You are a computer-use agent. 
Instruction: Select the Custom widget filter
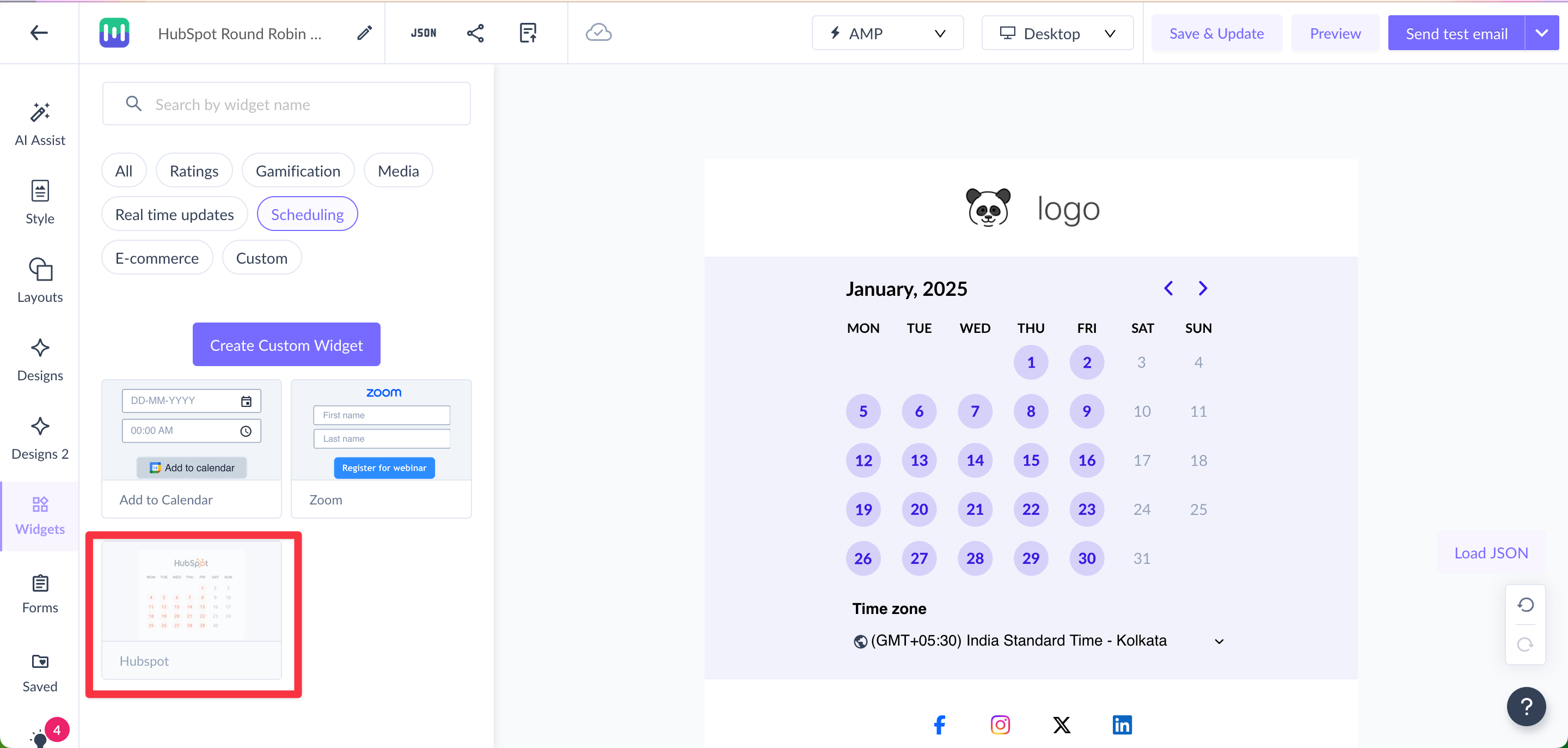(x=262, y=258)
